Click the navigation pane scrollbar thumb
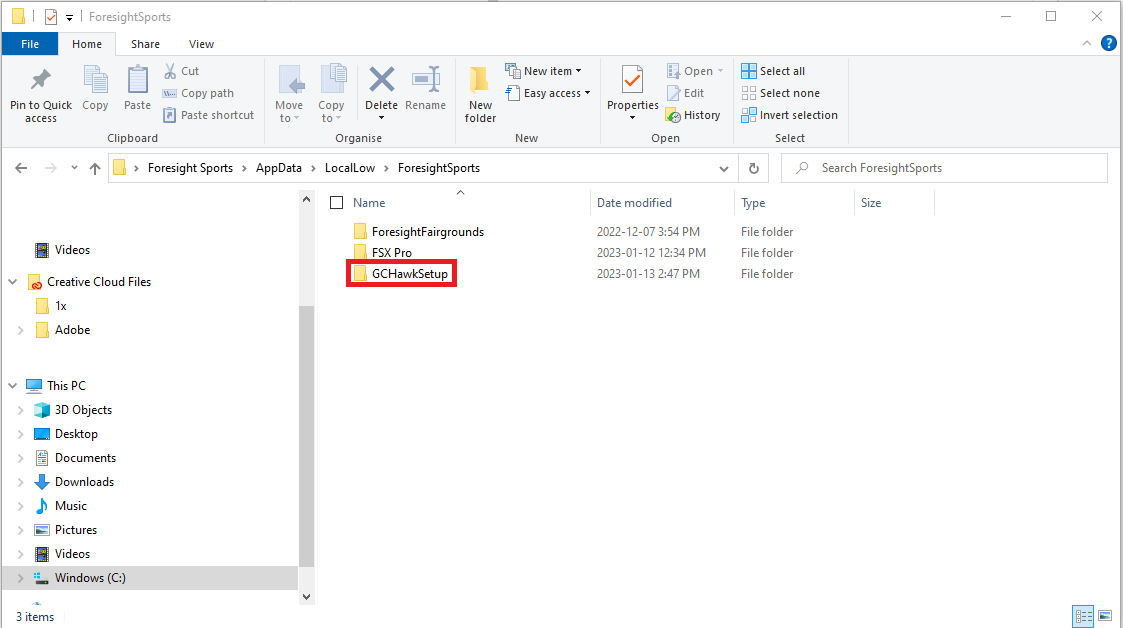The width and height of the screenshot is (1123, 628). [307, 435]
